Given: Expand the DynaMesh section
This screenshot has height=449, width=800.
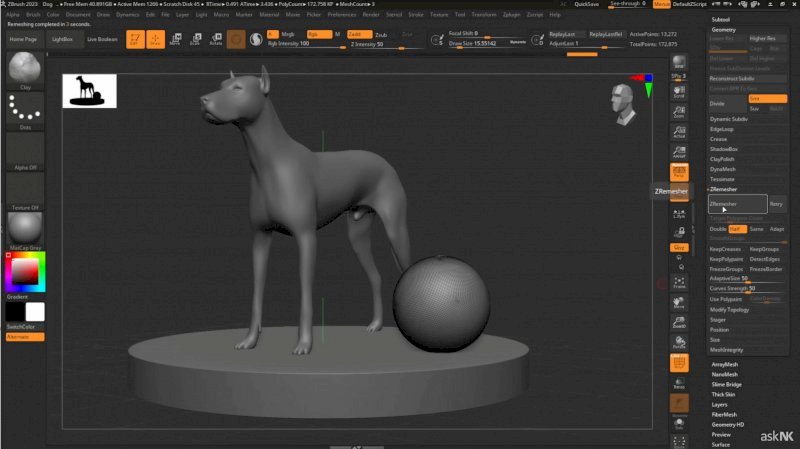Looking at the screenshot, I should point(722,169).
